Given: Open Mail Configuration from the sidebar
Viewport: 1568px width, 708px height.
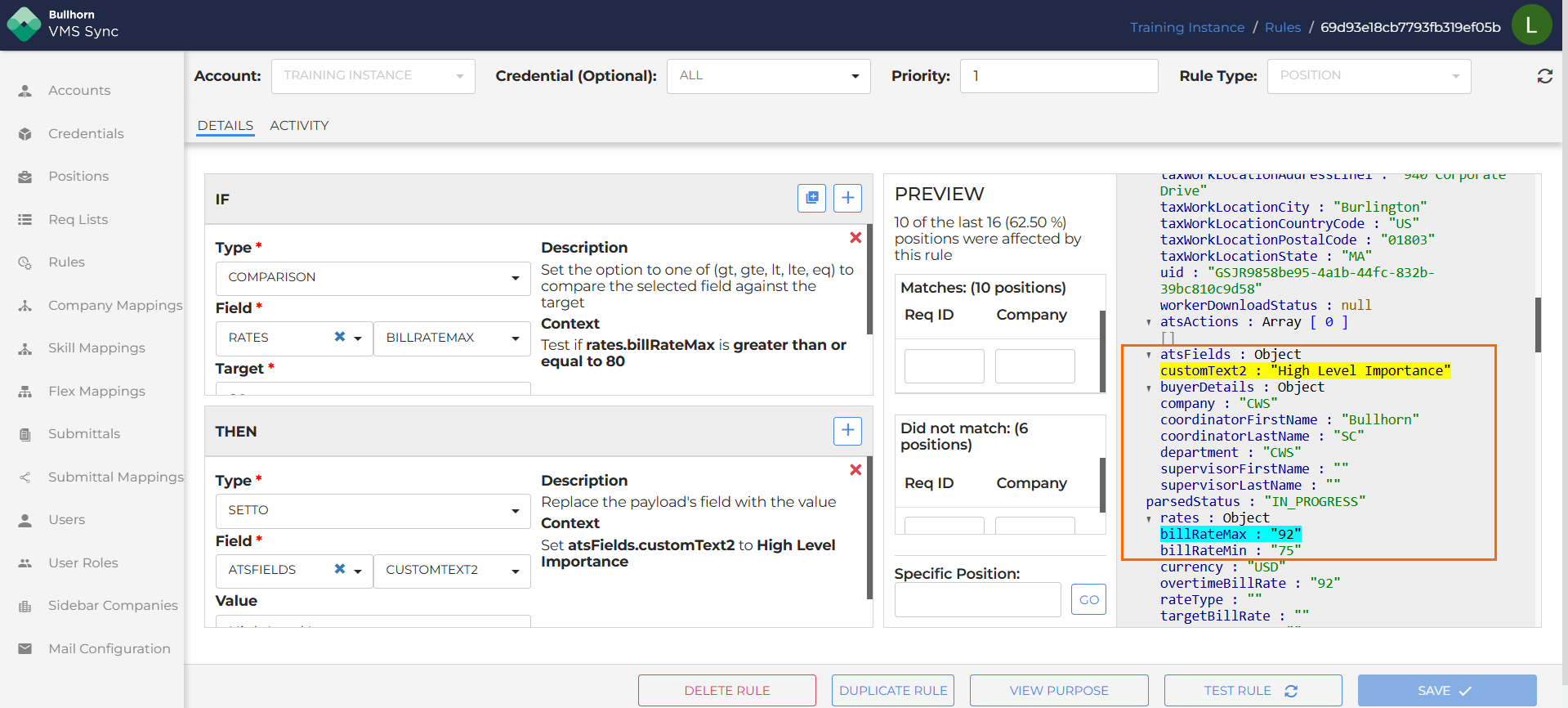Looking at the screenshot, I should click(x=109, y=648).
